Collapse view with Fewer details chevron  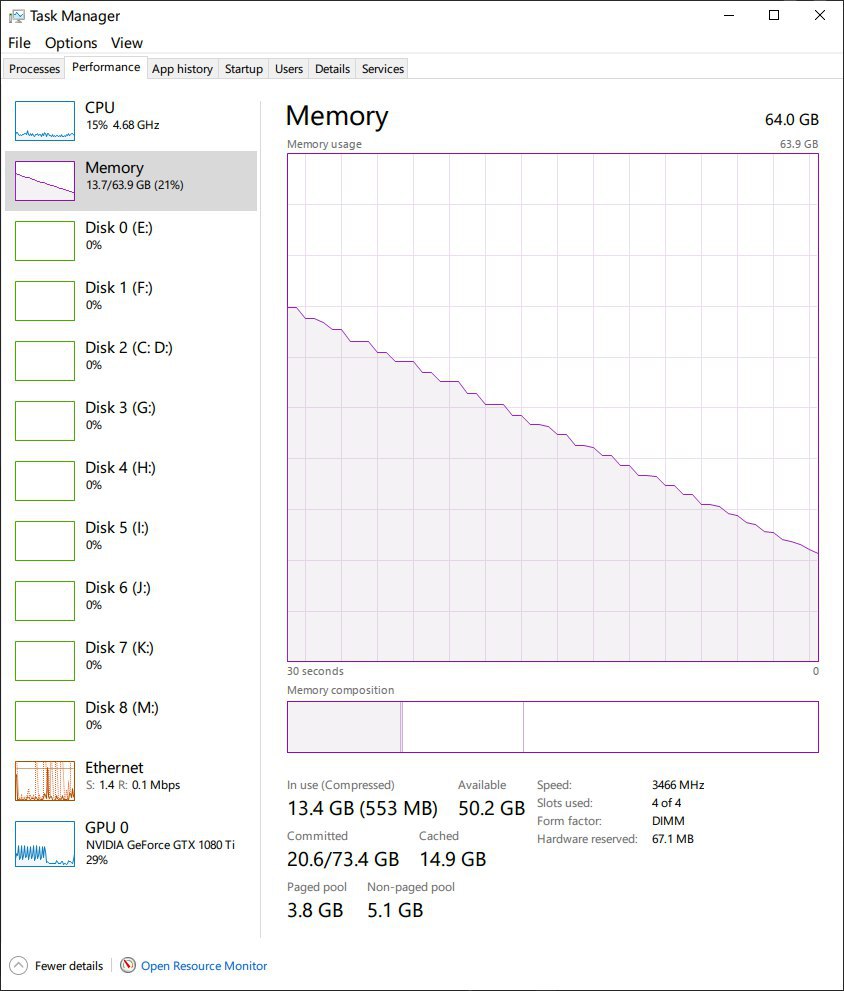[18, 966]
